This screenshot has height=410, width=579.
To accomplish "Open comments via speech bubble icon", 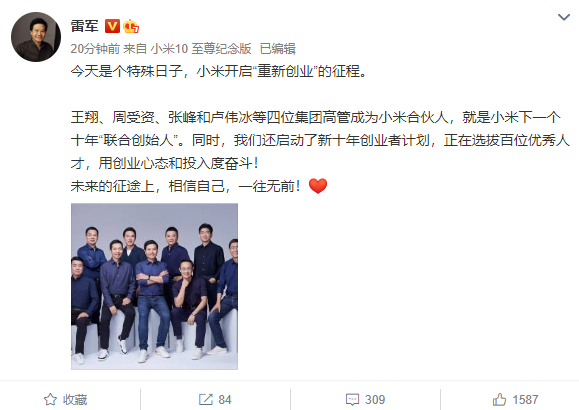I will (352, 400).
